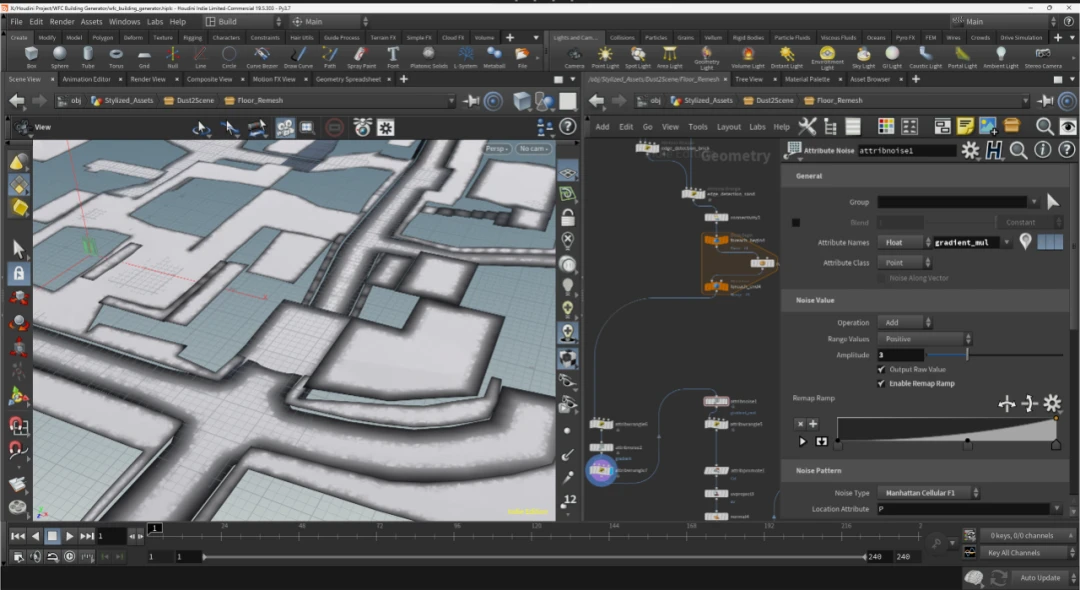1080x590 pixels.
Task: Click the Sky Light shelf tool
Action: (863, 56)
